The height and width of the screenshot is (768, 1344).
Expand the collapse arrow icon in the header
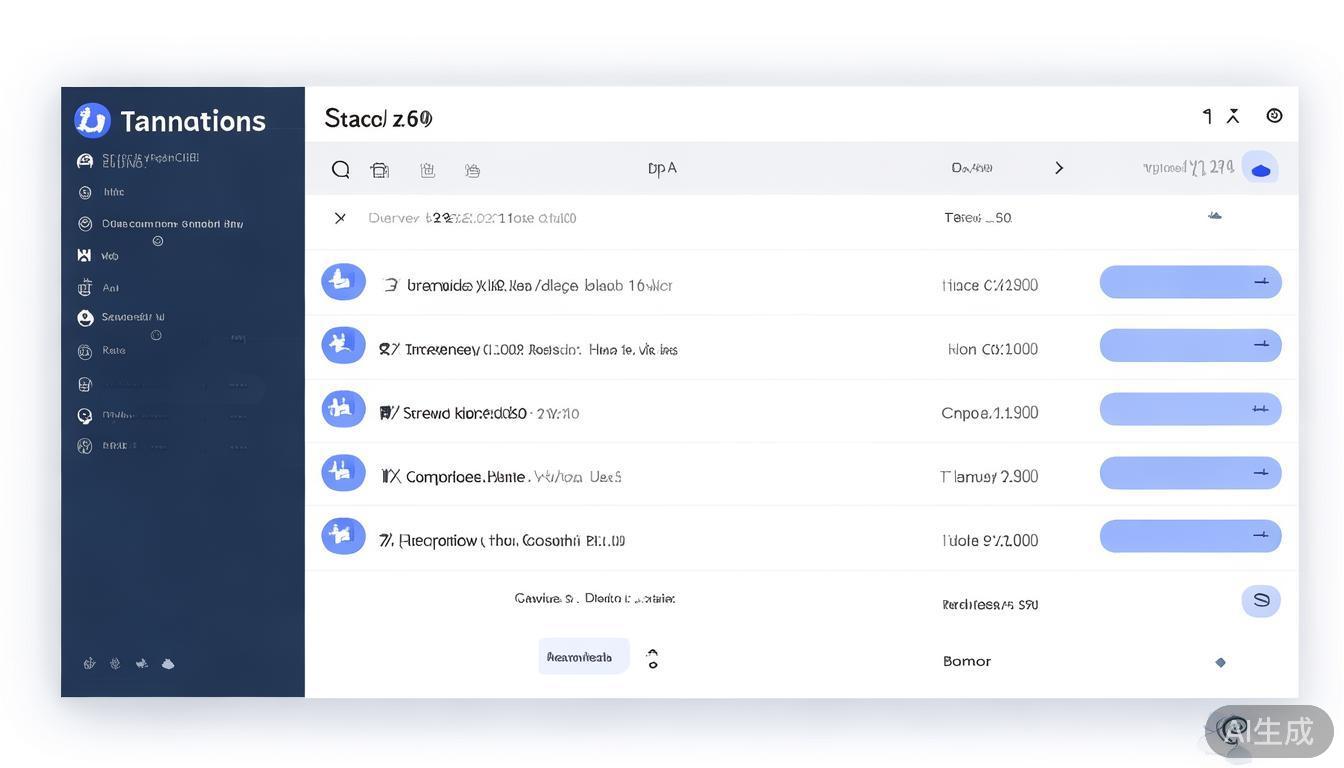tap(1233, 116)
